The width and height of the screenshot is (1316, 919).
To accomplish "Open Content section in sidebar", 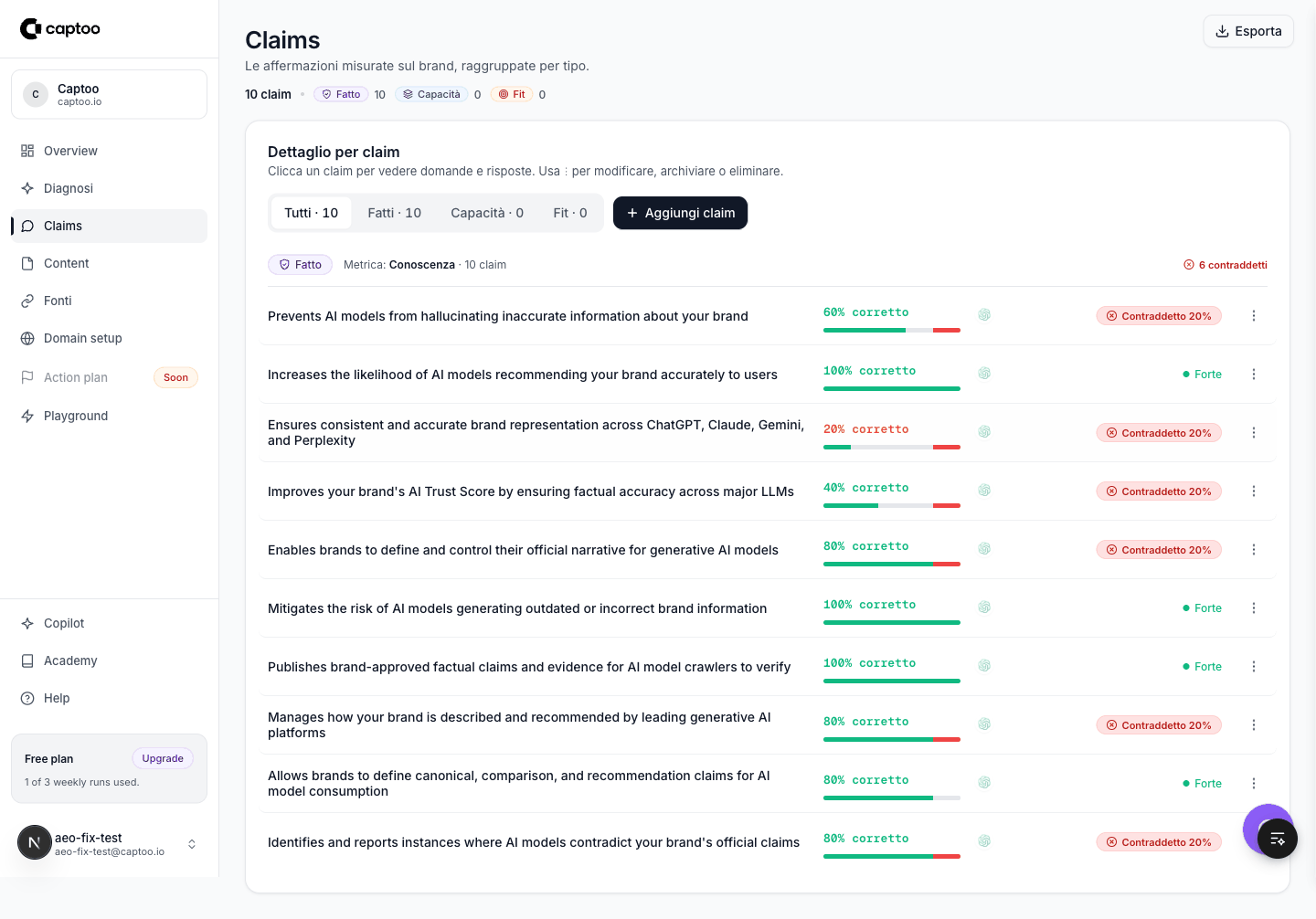I will pos(109,263).
